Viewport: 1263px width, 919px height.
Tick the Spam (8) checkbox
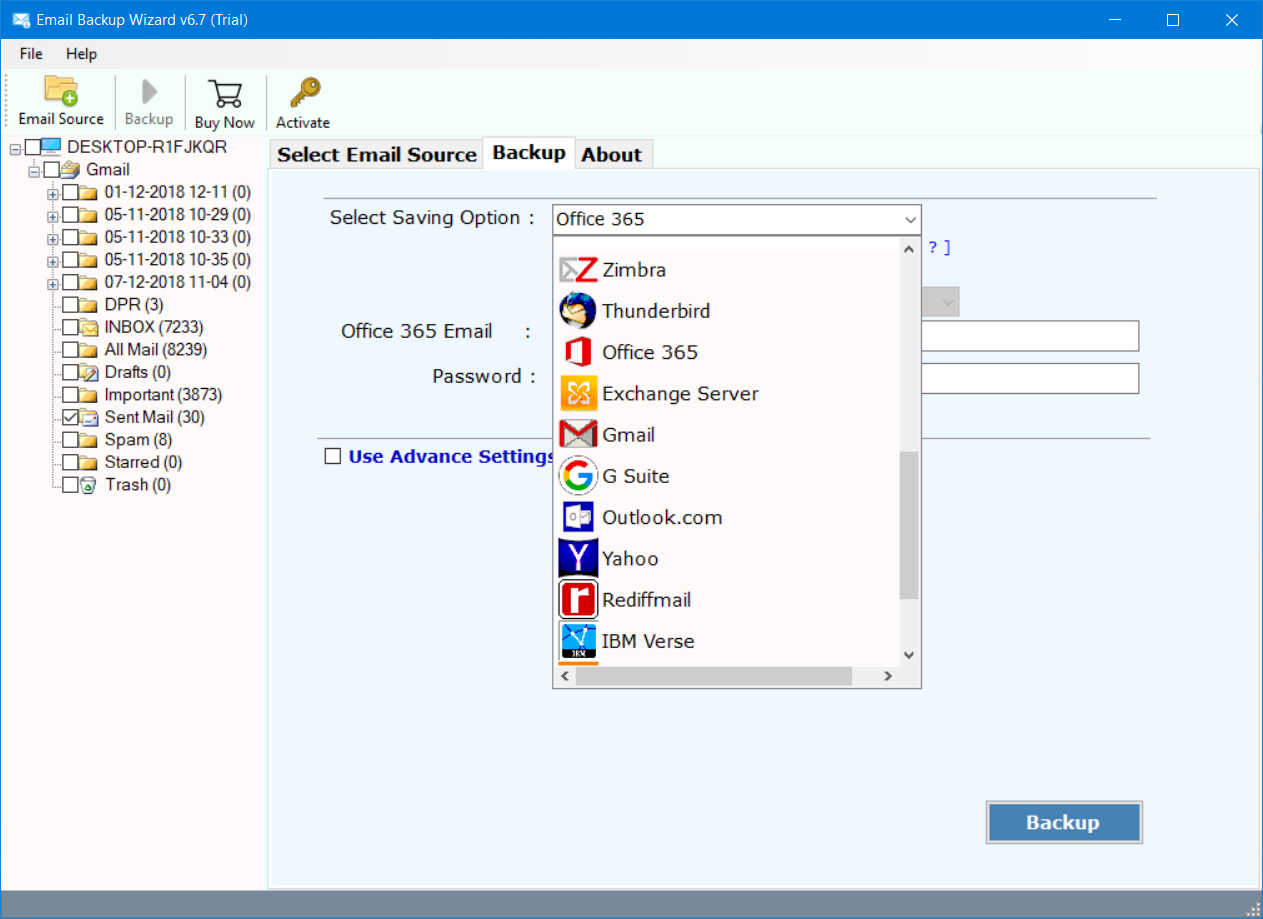point(70,440)
